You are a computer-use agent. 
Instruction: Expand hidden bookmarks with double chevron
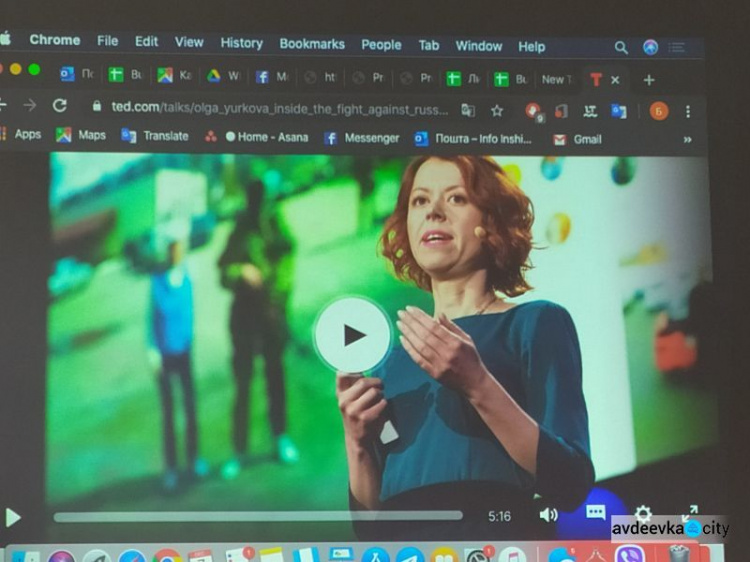point(687,140)
